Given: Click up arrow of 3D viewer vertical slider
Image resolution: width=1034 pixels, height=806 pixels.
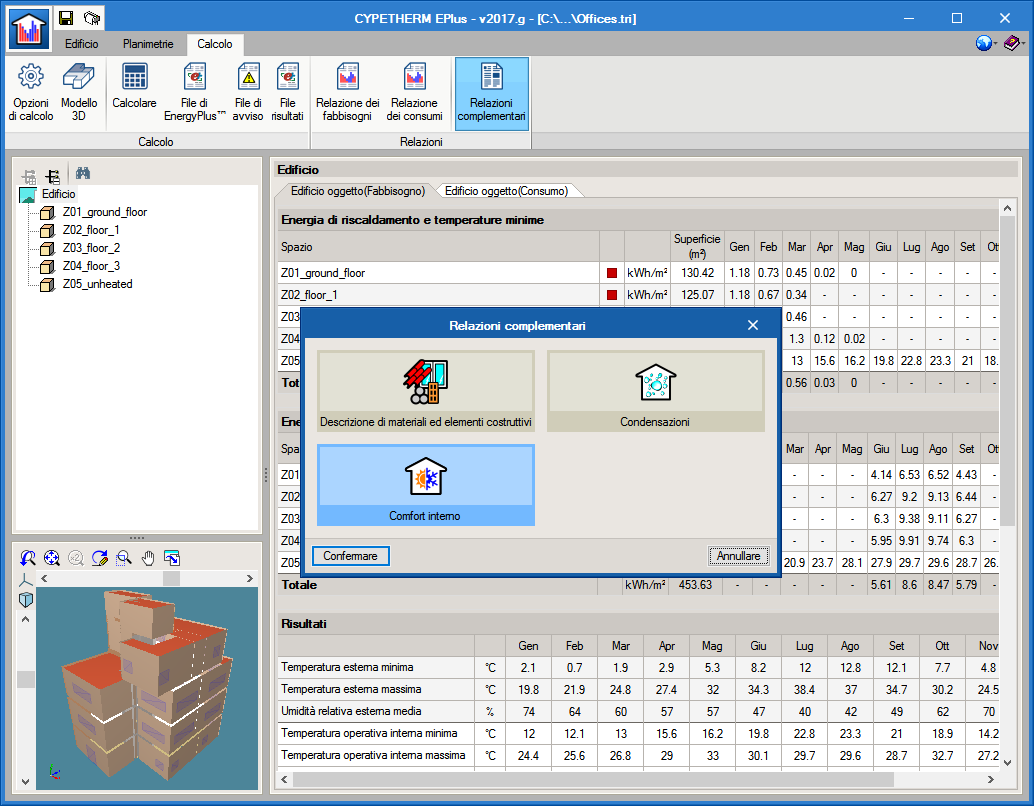Looking at the screenshot, I should tap(25, 619).
